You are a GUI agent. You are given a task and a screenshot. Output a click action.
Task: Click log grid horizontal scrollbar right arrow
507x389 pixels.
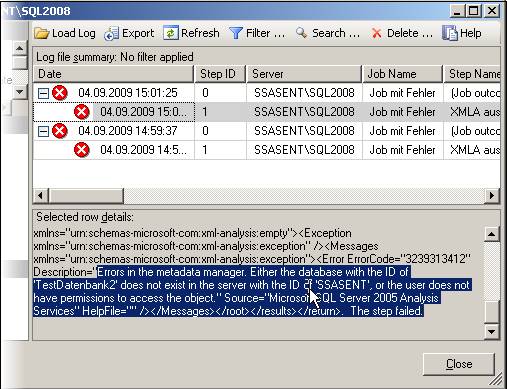coord(492,195)
